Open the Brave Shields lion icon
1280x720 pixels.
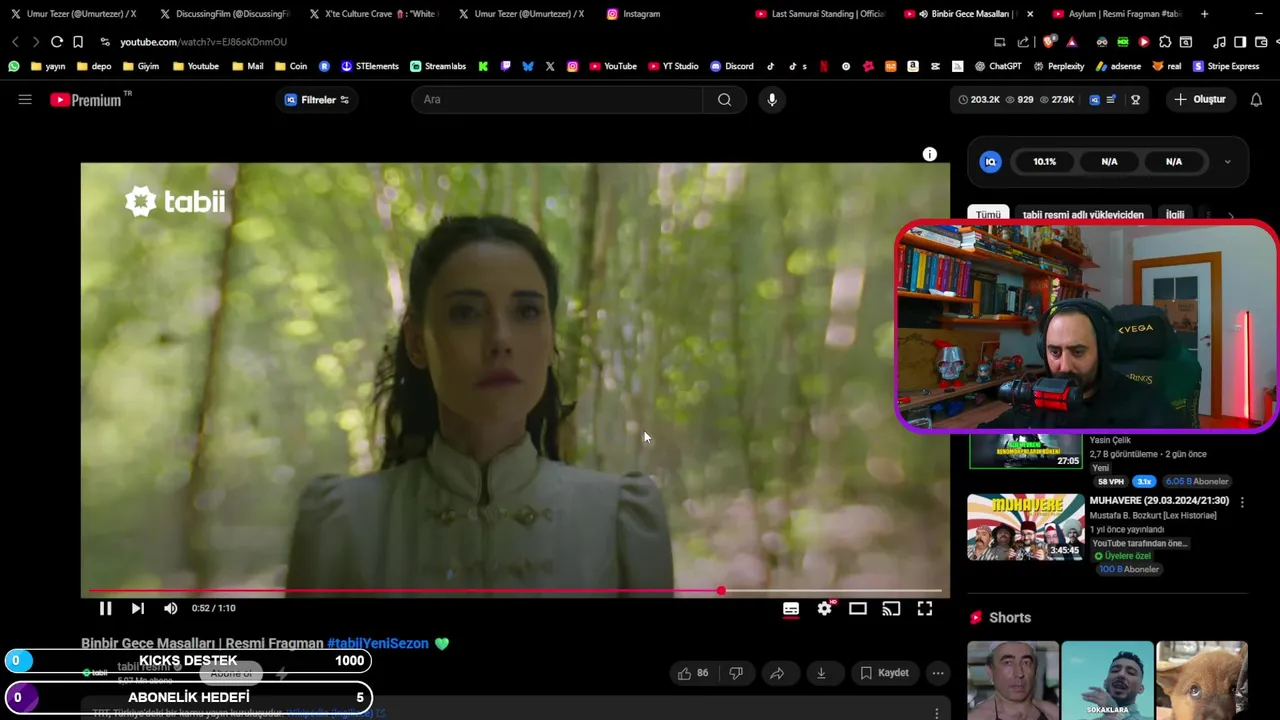(1048, 42)
